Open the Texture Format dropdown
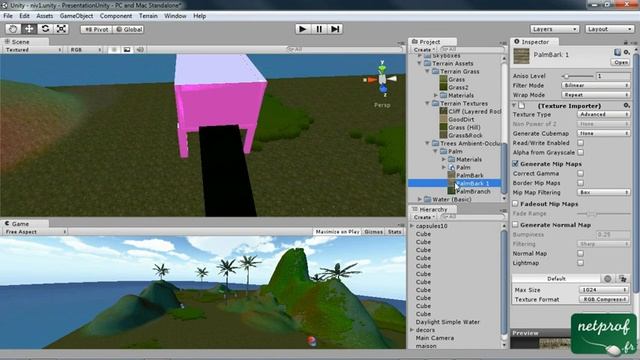The image size is (640, 360). 604,299
